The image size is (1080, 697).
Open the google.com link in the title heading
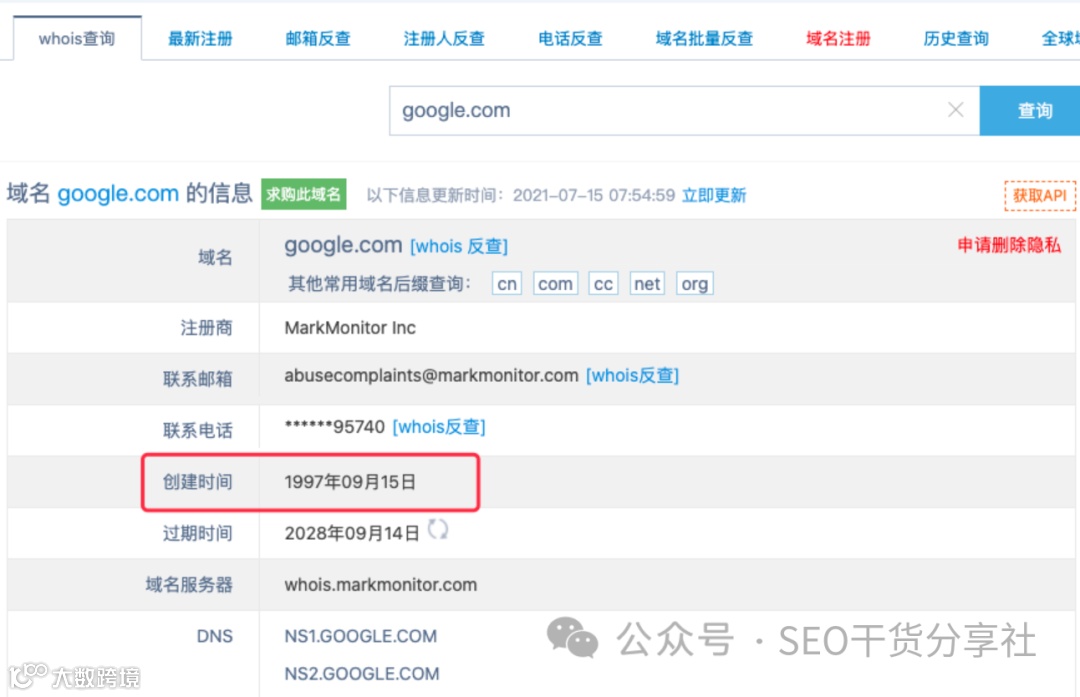coord(118,194)
